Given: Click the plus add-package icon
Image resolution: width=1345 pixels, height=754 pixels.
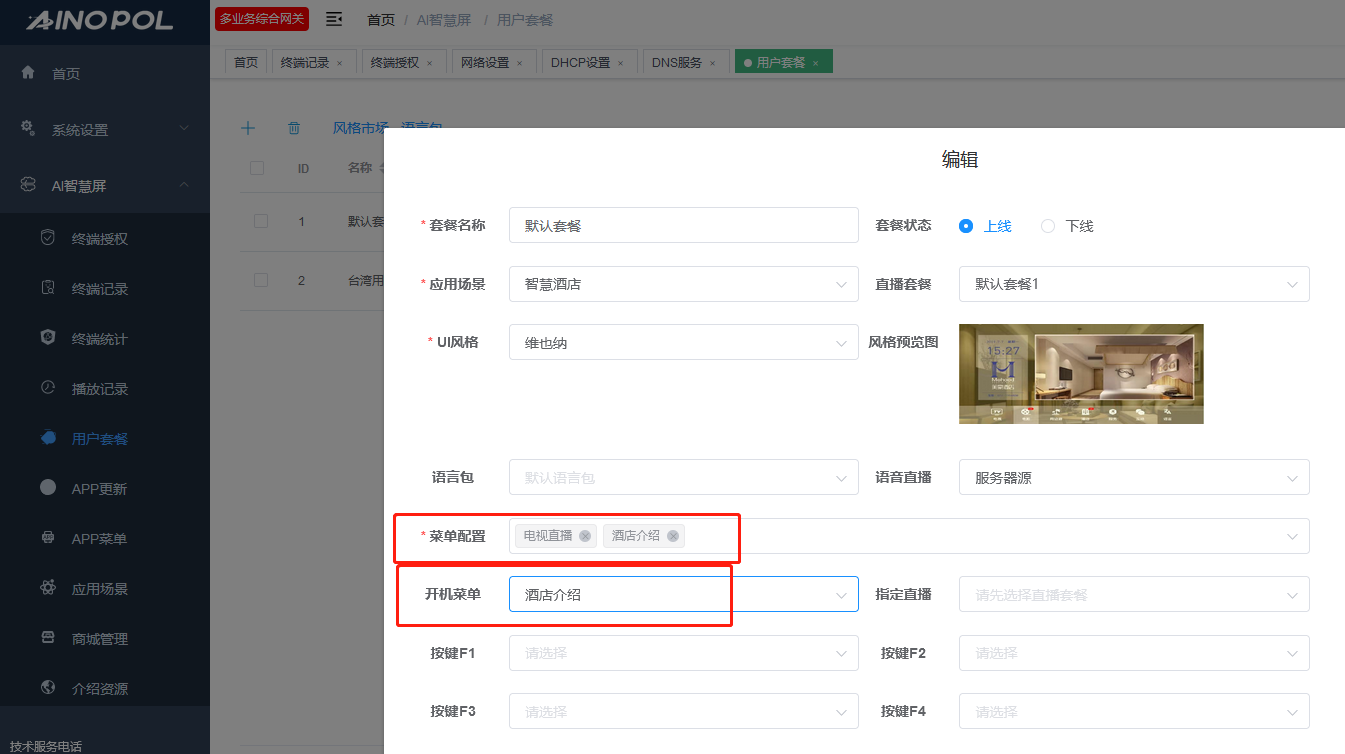Looking at the screenshot, I should coord(248,128).
